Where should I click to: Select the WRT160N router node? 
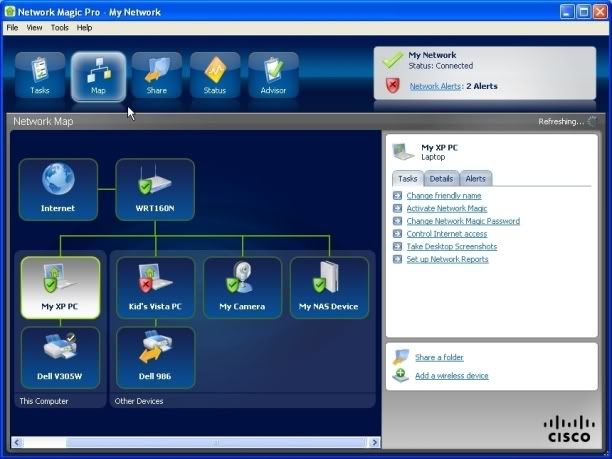(x=155, y=189)
